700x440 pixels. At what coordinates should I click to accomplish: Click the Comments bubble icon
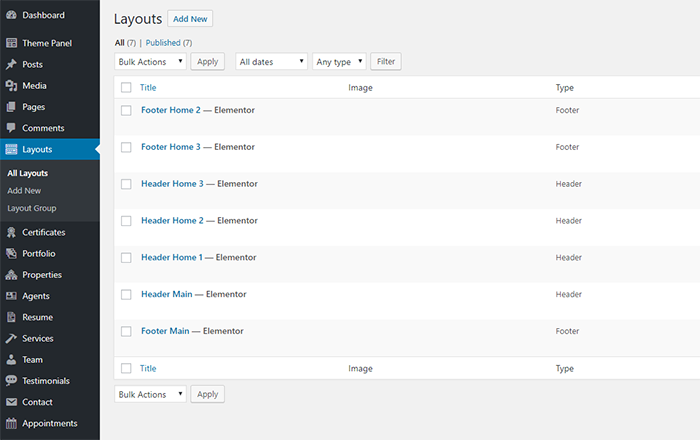tap(11, 128)
